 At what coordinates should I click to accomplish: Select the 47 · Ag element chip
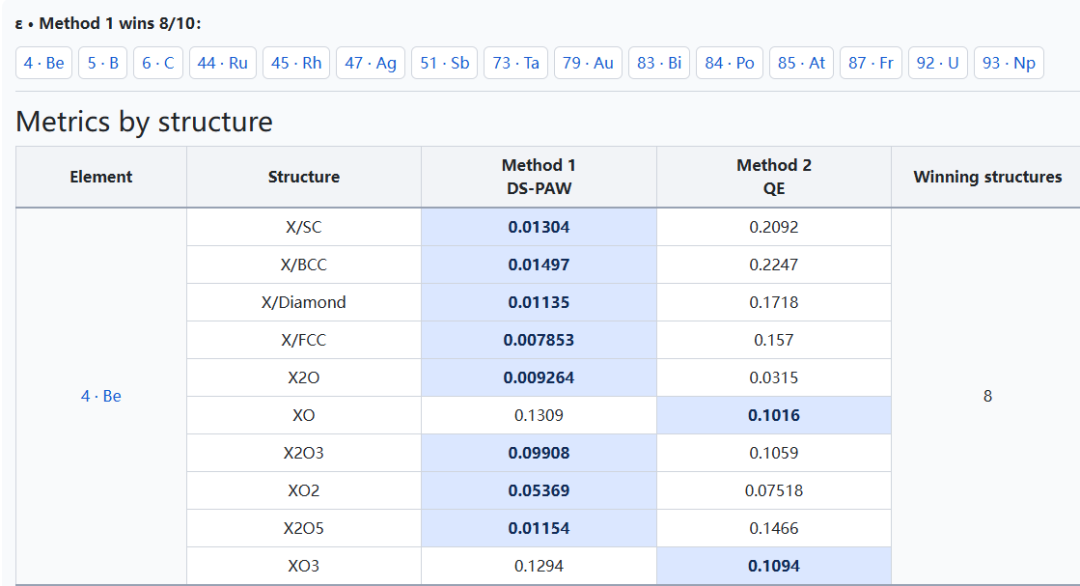pos(371,63)
